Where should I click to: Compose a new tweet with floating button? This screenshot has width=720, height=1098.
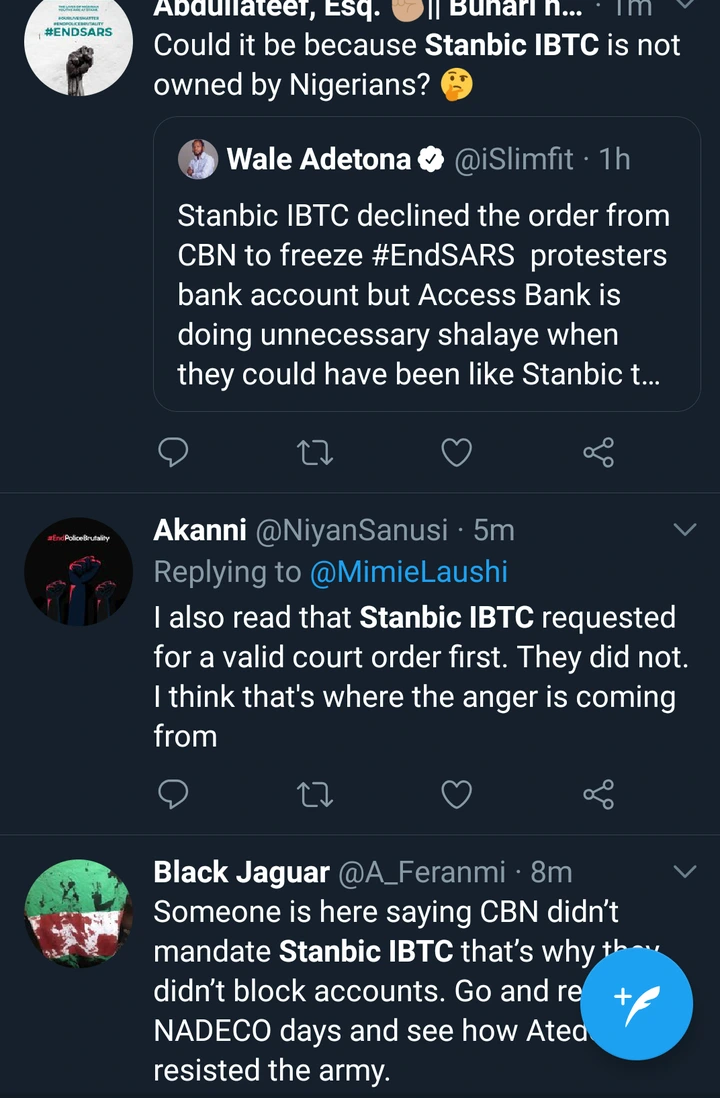636,1004
